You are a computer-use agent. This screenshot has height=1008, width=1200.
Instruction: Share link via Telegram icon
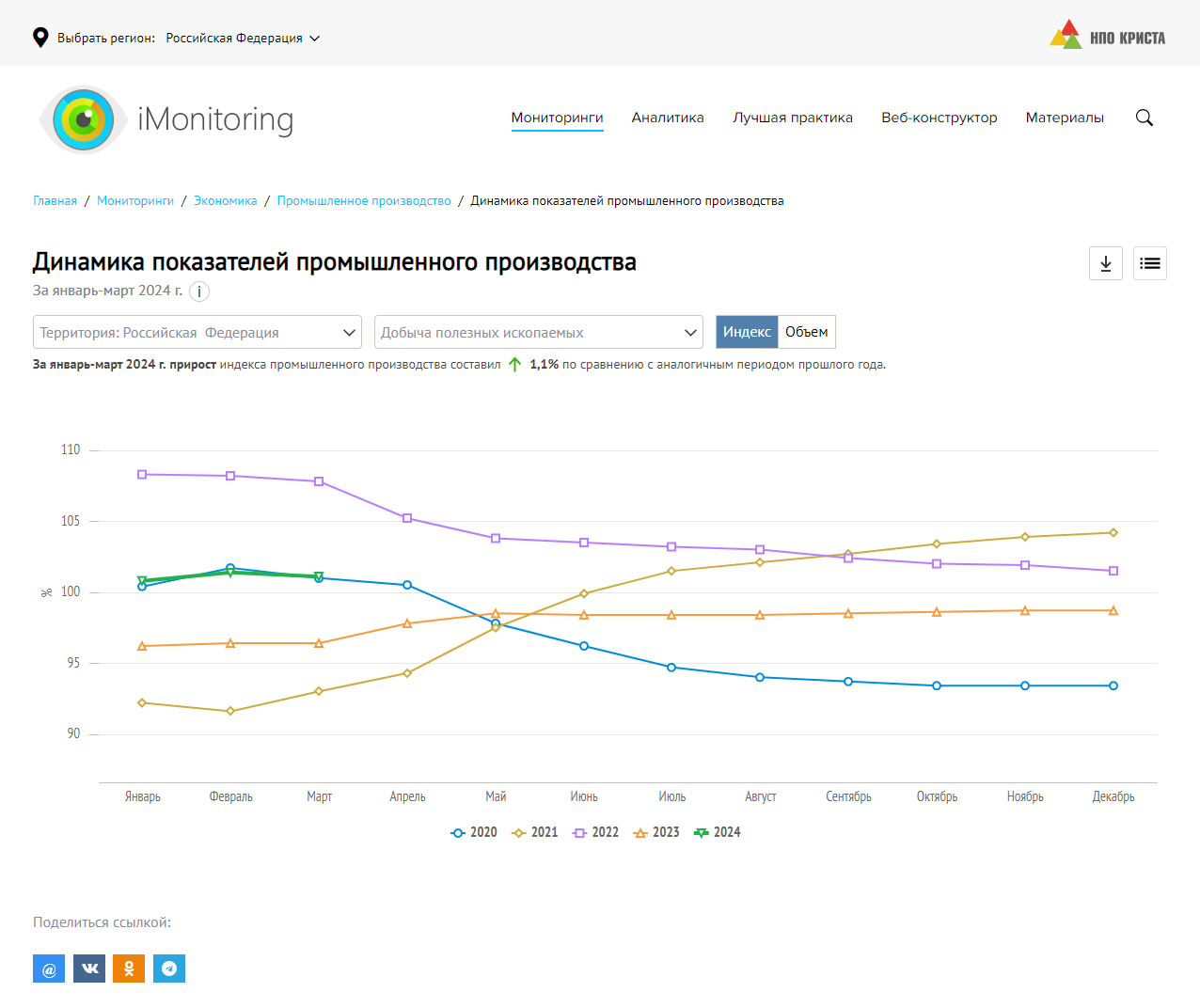click(169, 969)
